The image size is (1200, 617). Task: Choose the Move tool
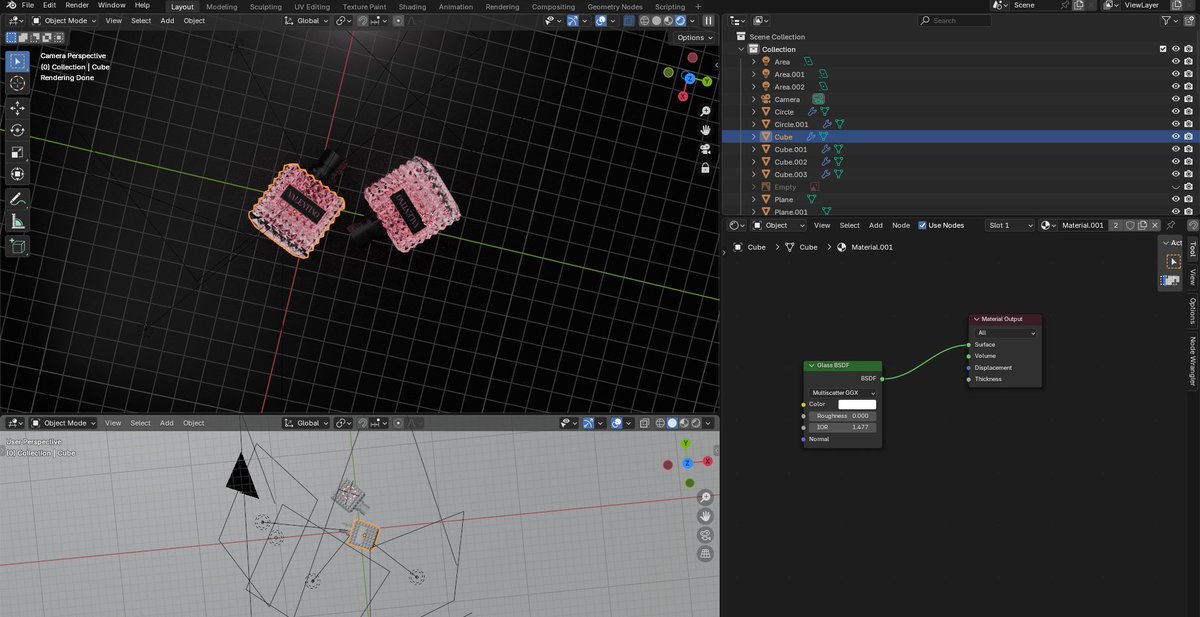(x=17, y=108)
